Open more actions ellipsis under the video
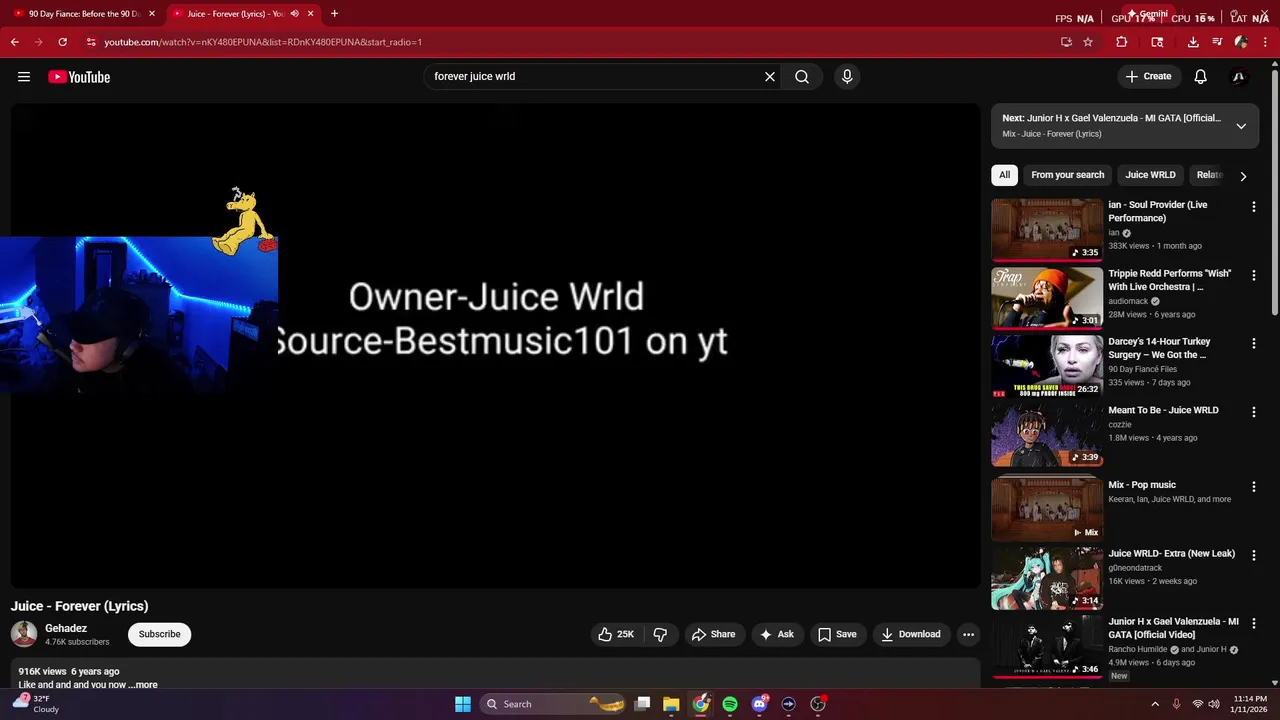This screenshot has width=1280, height=720. point(968,634)
